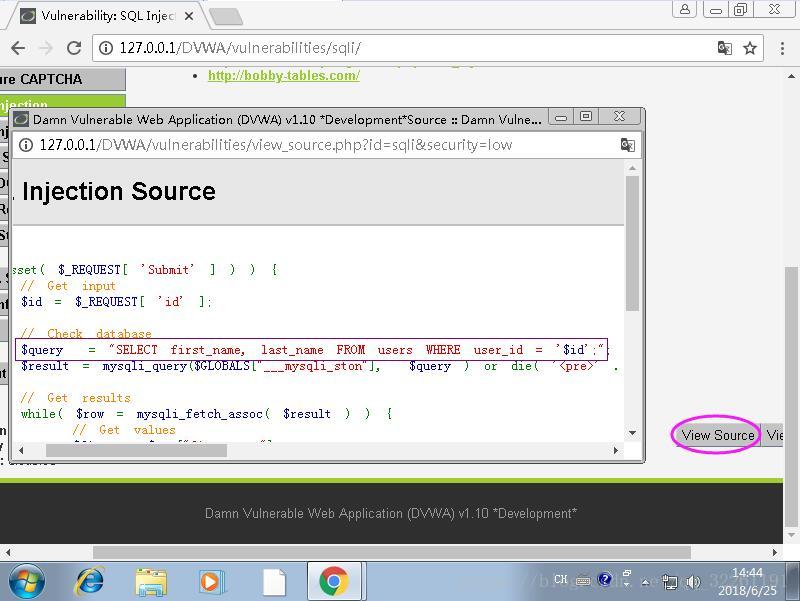Click main page horizontal scrollbar thumb
The image size is (800, 601).
coord(391,552)
